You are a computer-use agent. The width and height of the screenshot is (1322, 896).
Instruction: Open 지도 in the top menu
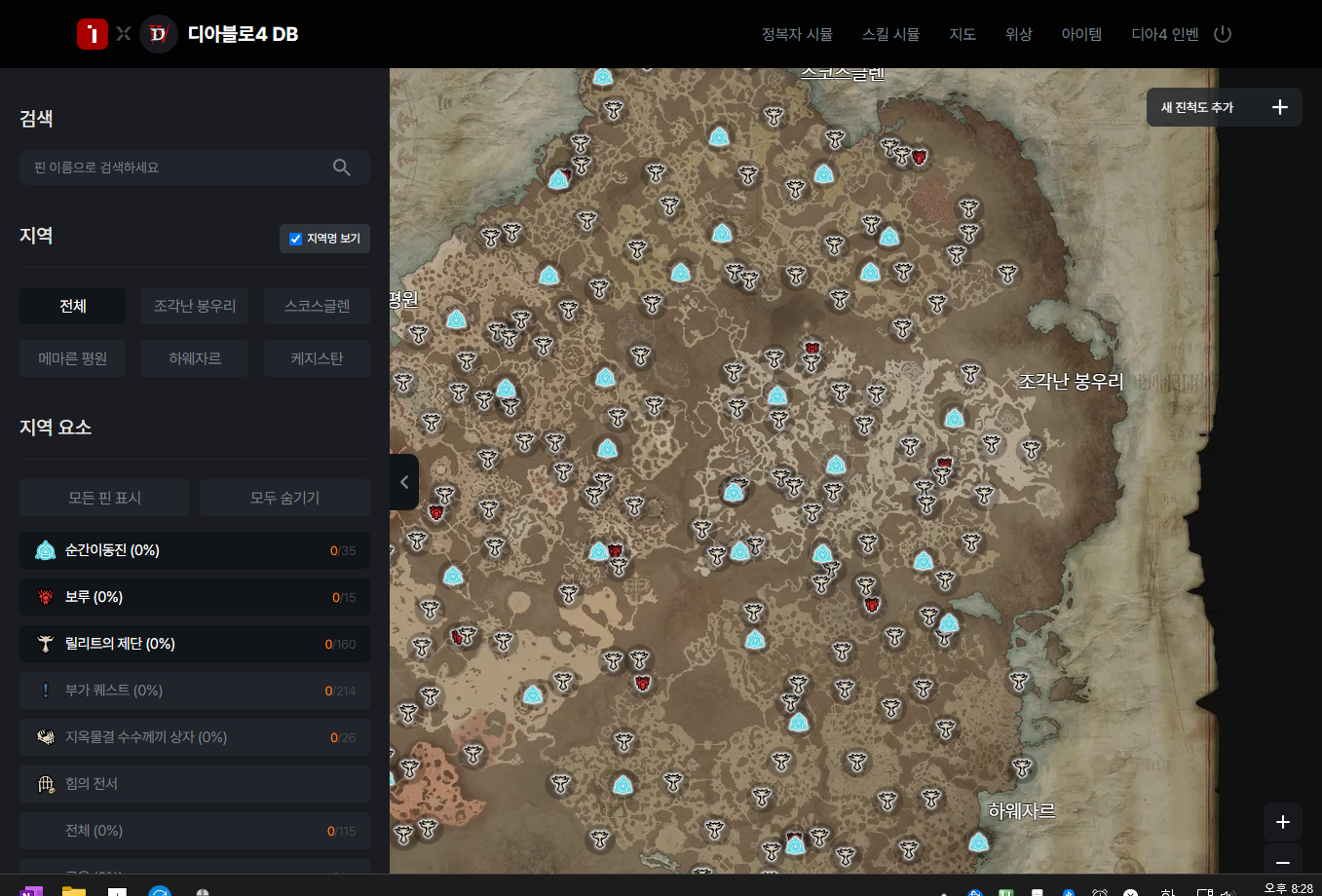963,34
